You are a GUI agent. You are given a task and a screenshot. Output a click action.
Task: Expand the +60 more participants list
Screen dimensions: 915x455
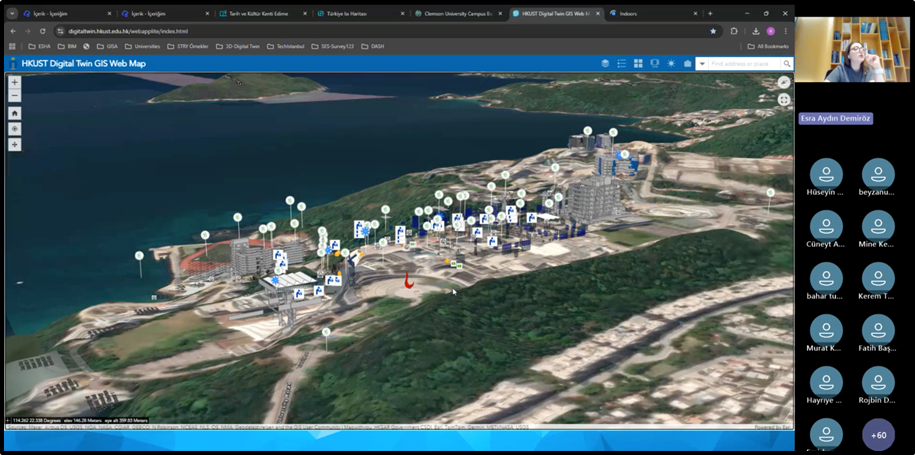(878, 435)
